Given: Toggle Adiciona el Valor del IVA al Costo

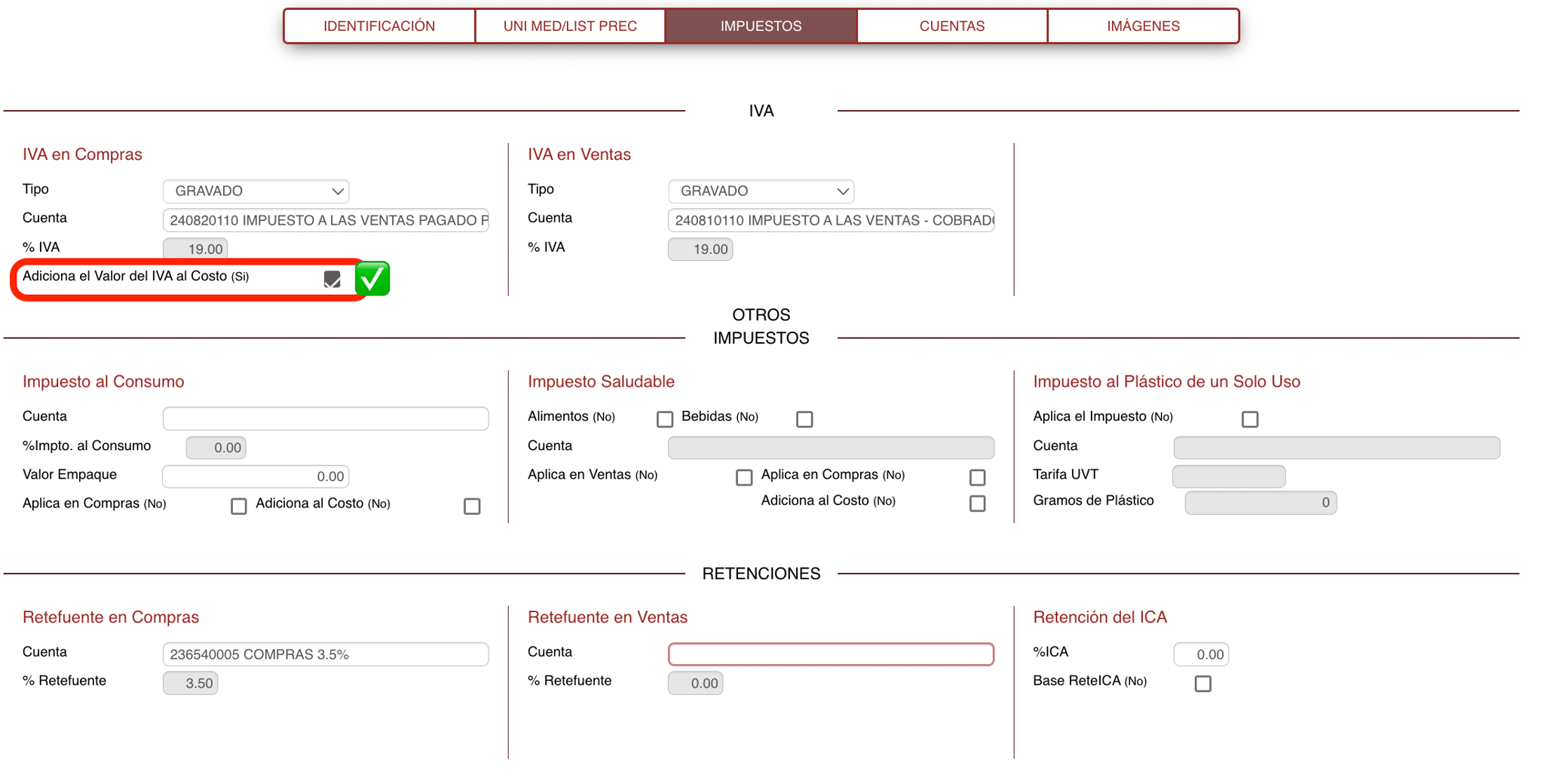Looking at the screenshot, I should tap(332, 280).
